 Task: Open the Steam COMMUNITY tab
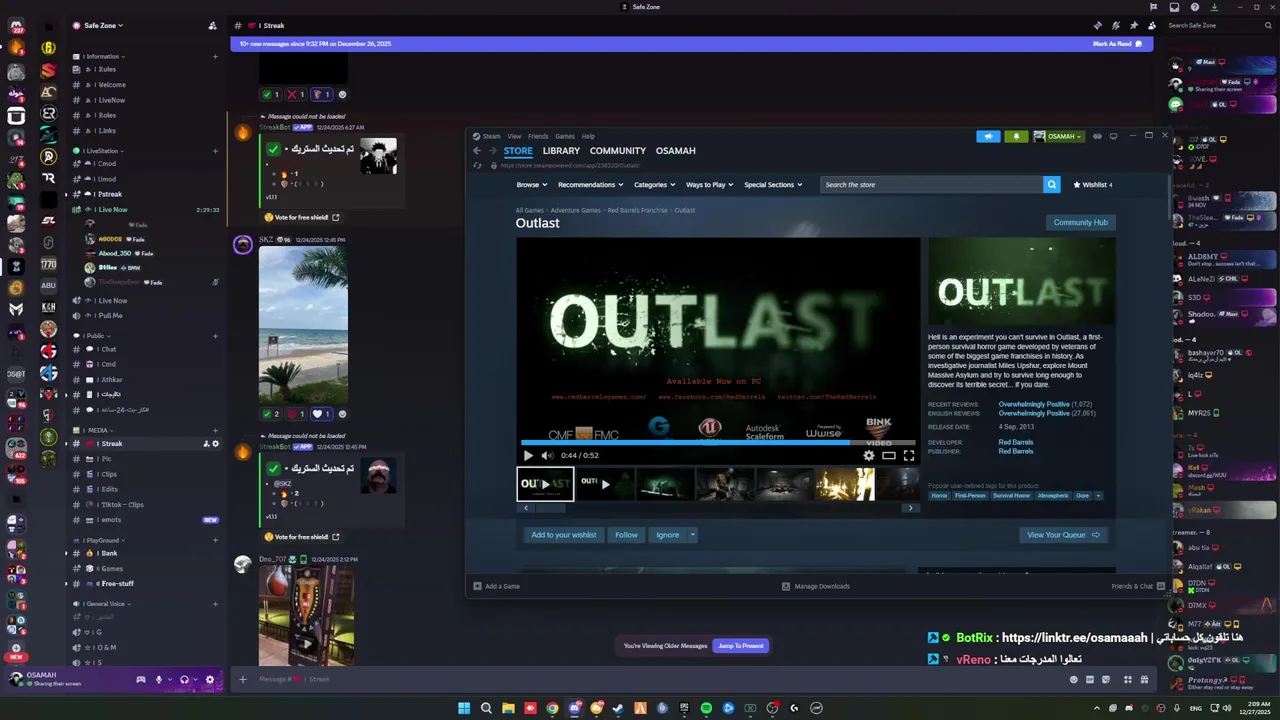(x=617, y=151)
